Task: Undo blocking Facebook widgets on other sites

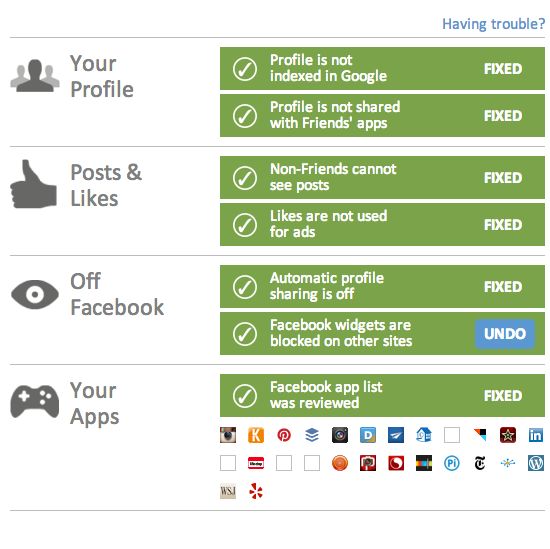Action: [505, 334]
